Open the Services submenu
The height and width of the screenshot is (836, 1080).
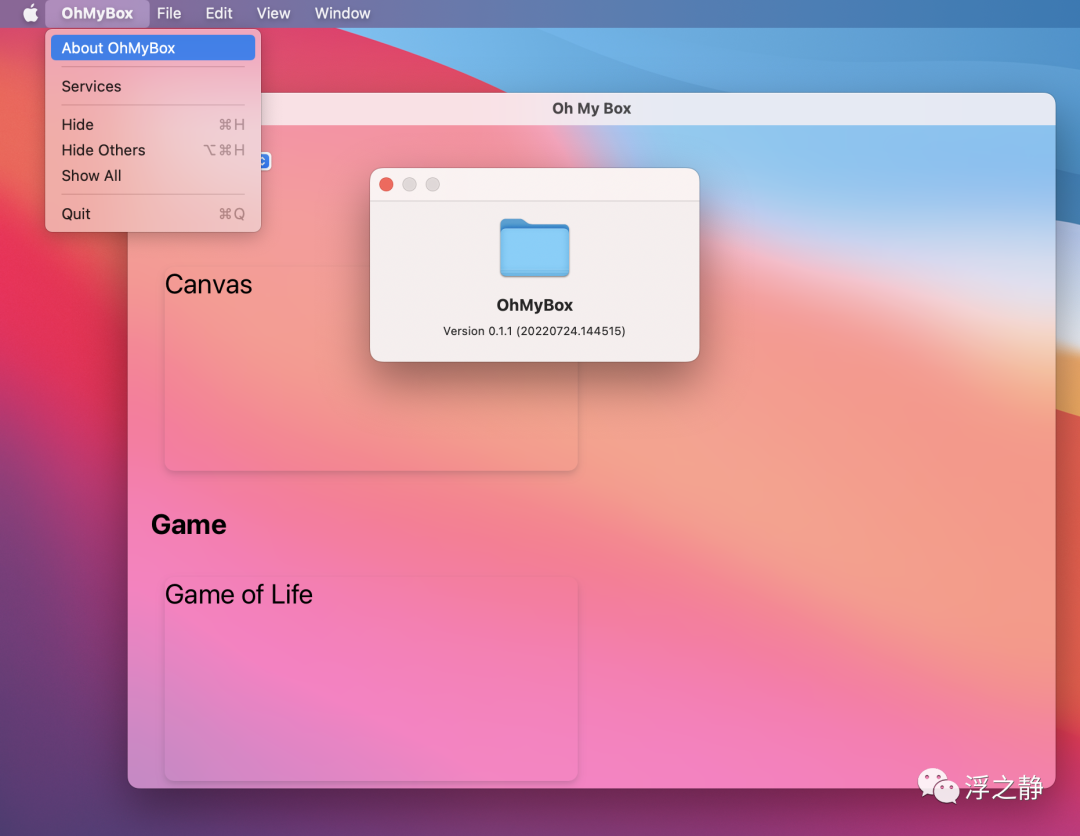153,86
